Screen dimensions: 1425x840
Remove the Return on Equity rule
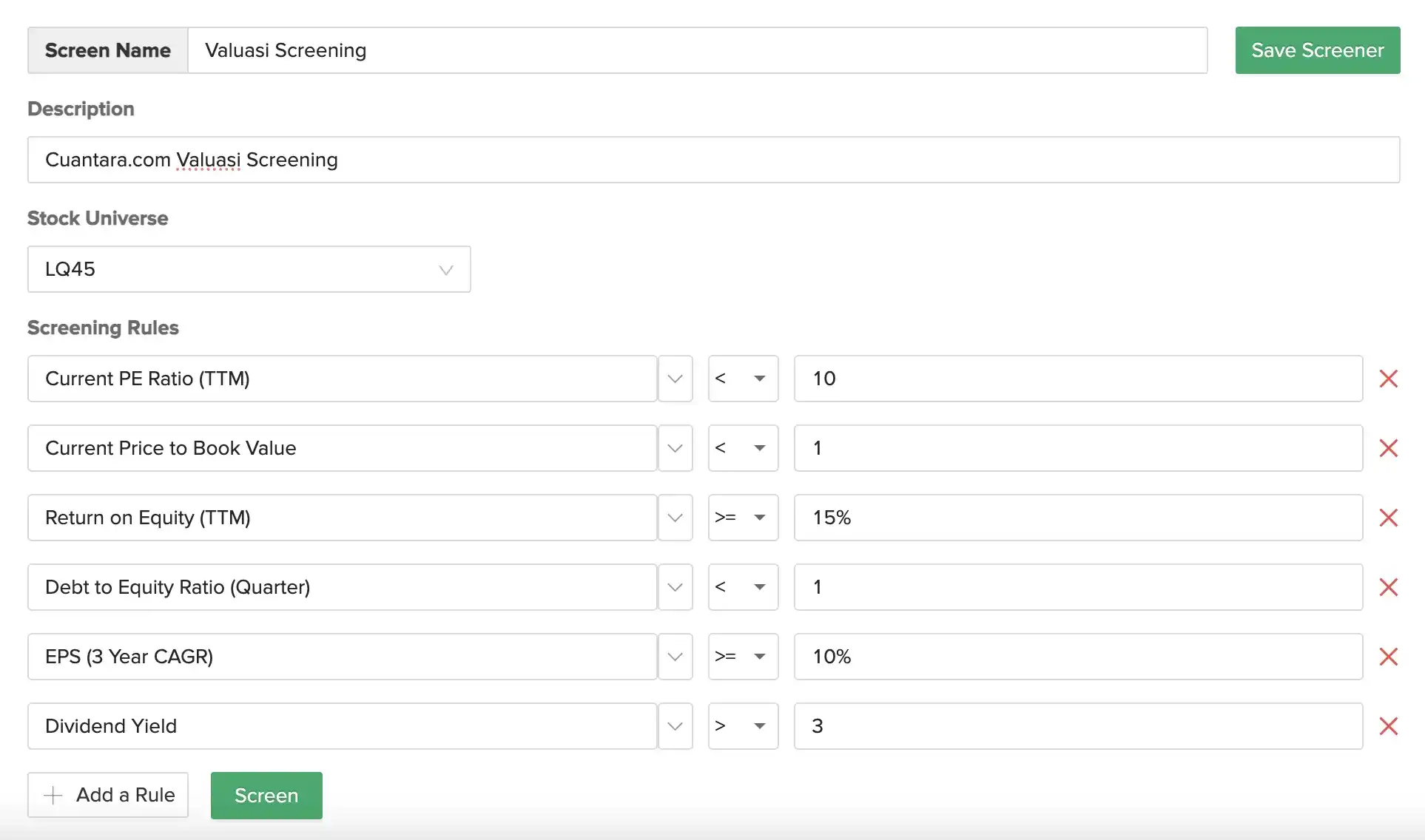point(1388,518)
